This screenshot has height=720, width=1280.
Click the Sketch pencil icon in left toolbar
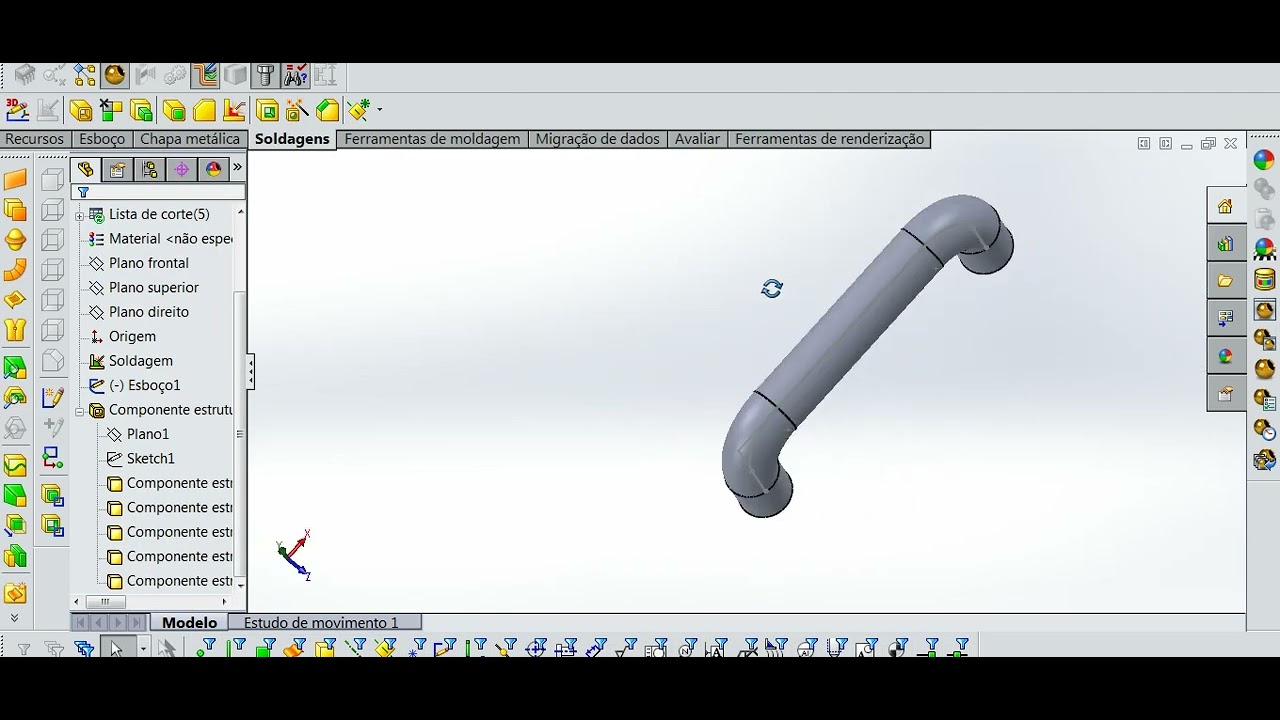coord(53,398)
